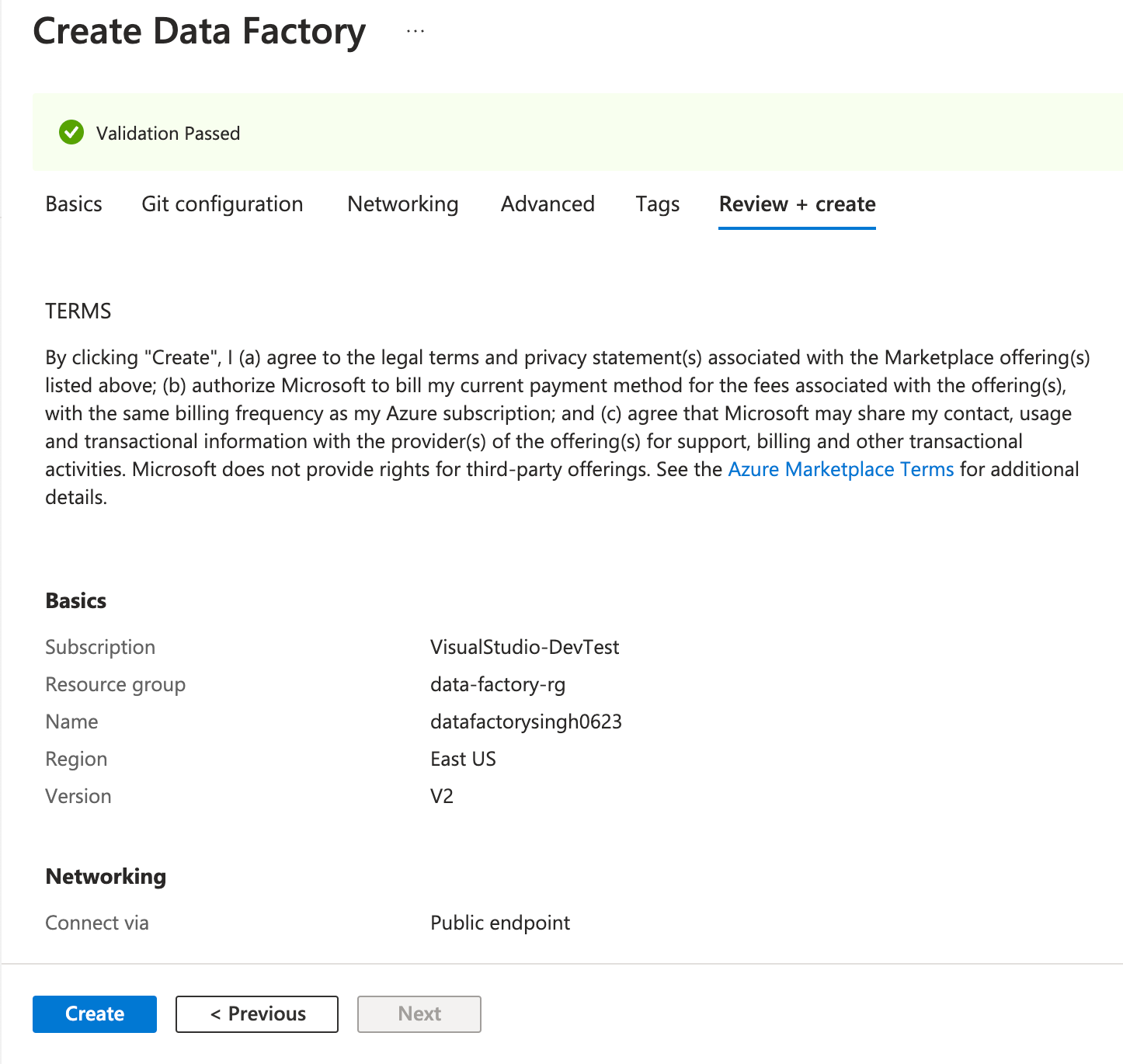
Task: Open the ellipsis menu beside the page title
Action: pyautogui.click(x=415, y=30)
